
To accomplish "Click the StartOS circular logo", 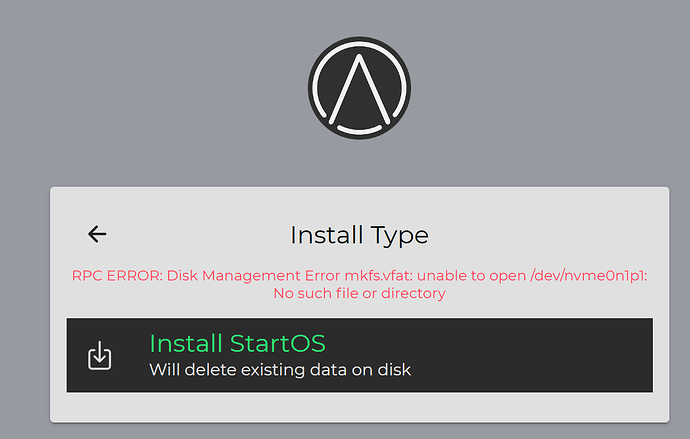I will 360,88.
